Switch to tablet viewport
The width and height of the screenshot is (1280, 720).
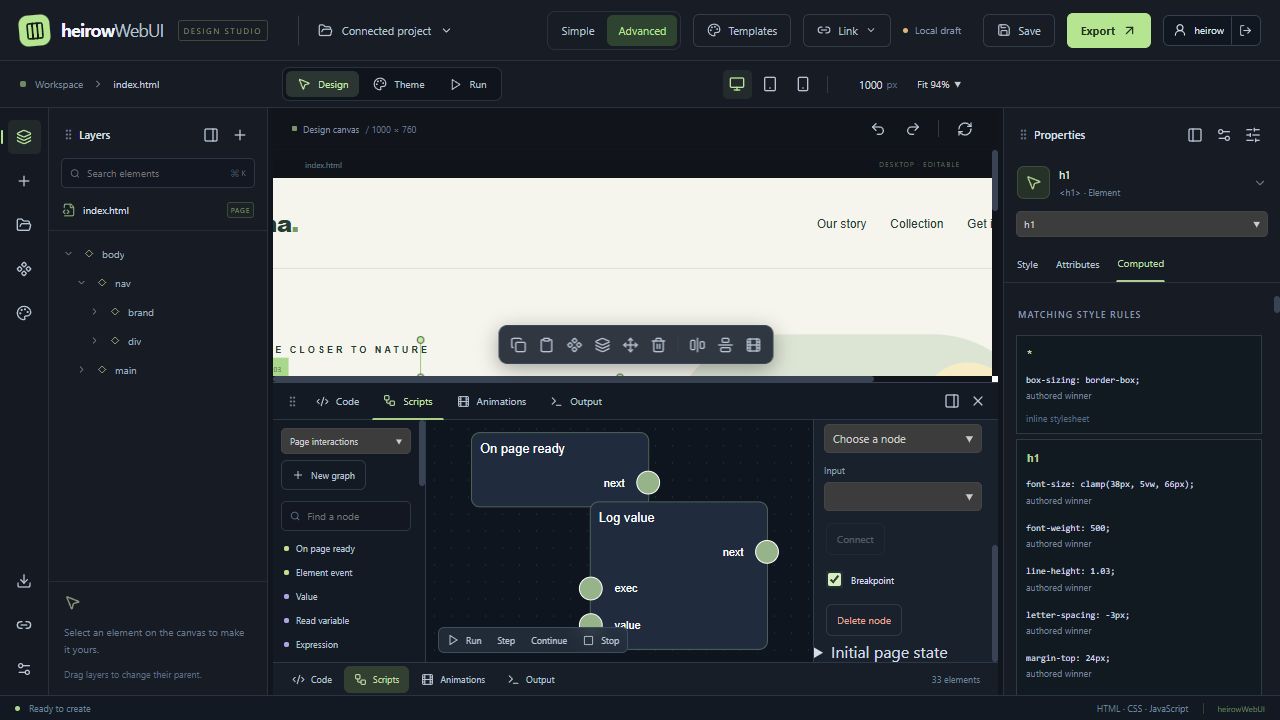pyautogui.click(x=770, y=85)
